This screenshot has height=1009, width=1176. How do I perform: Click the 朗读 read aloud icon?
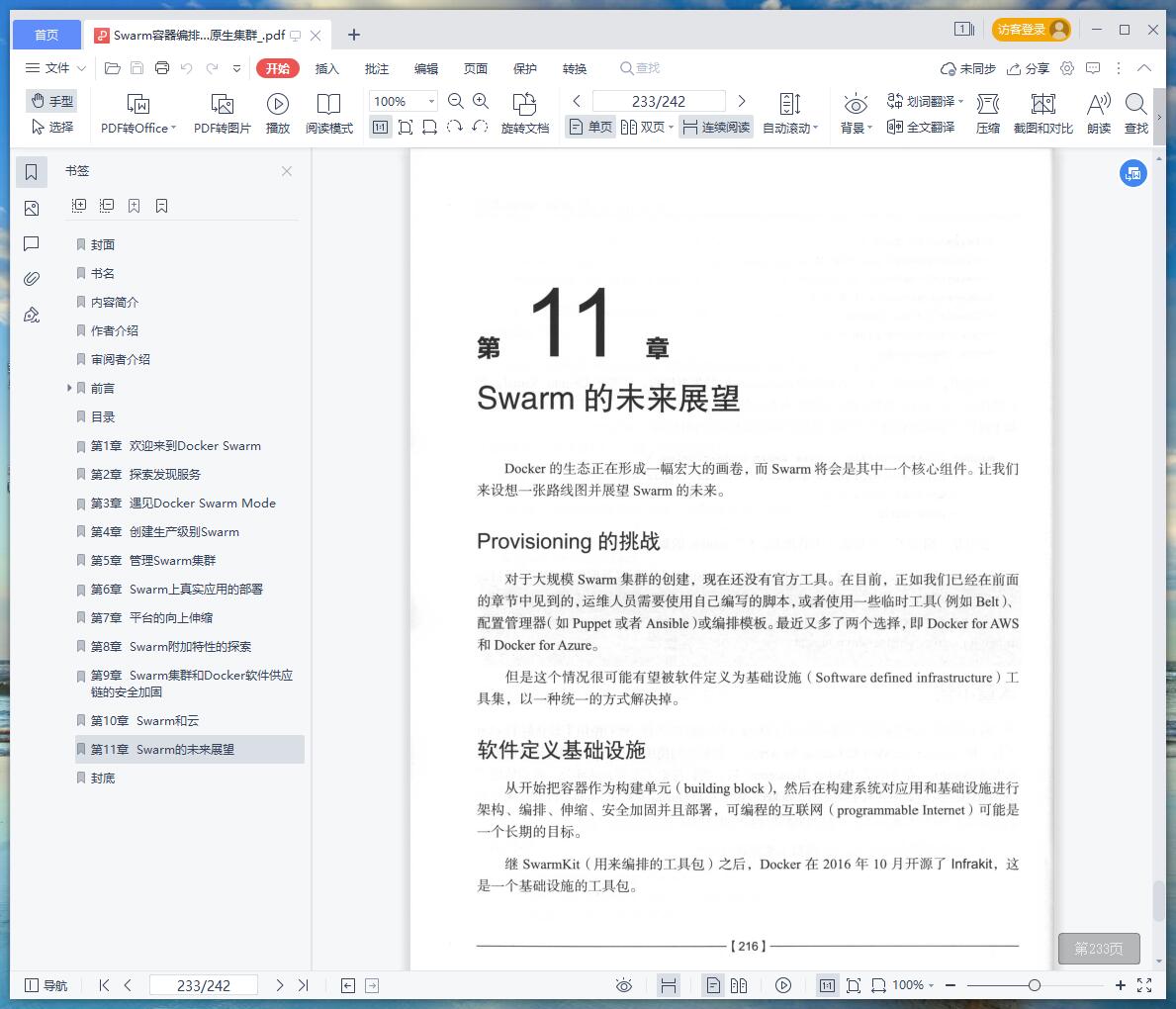1099,114
